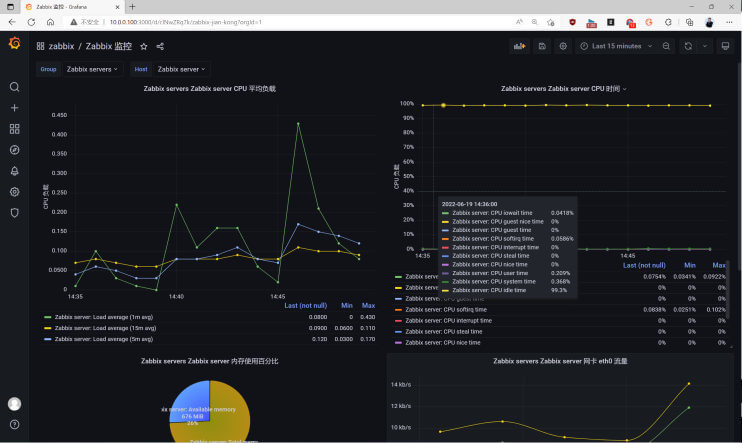Expand the refresh interval dropdown arrow
742x443 pixels.
point(705,46)
